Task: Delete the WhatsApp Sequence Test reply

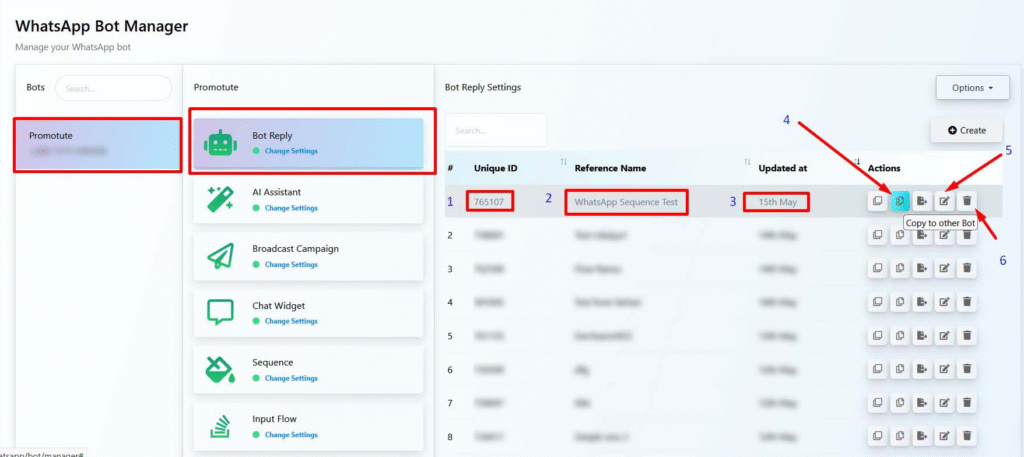Action: click(x=967, y=201)
